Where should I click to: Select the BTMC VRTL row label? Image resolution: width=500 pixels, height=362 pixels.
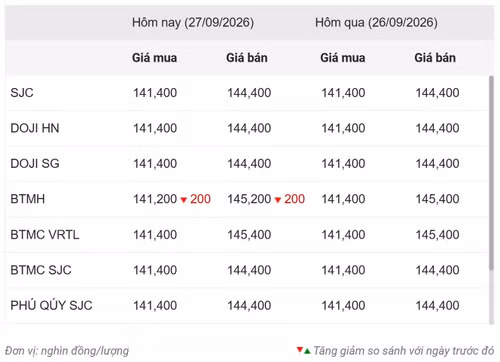45,235
